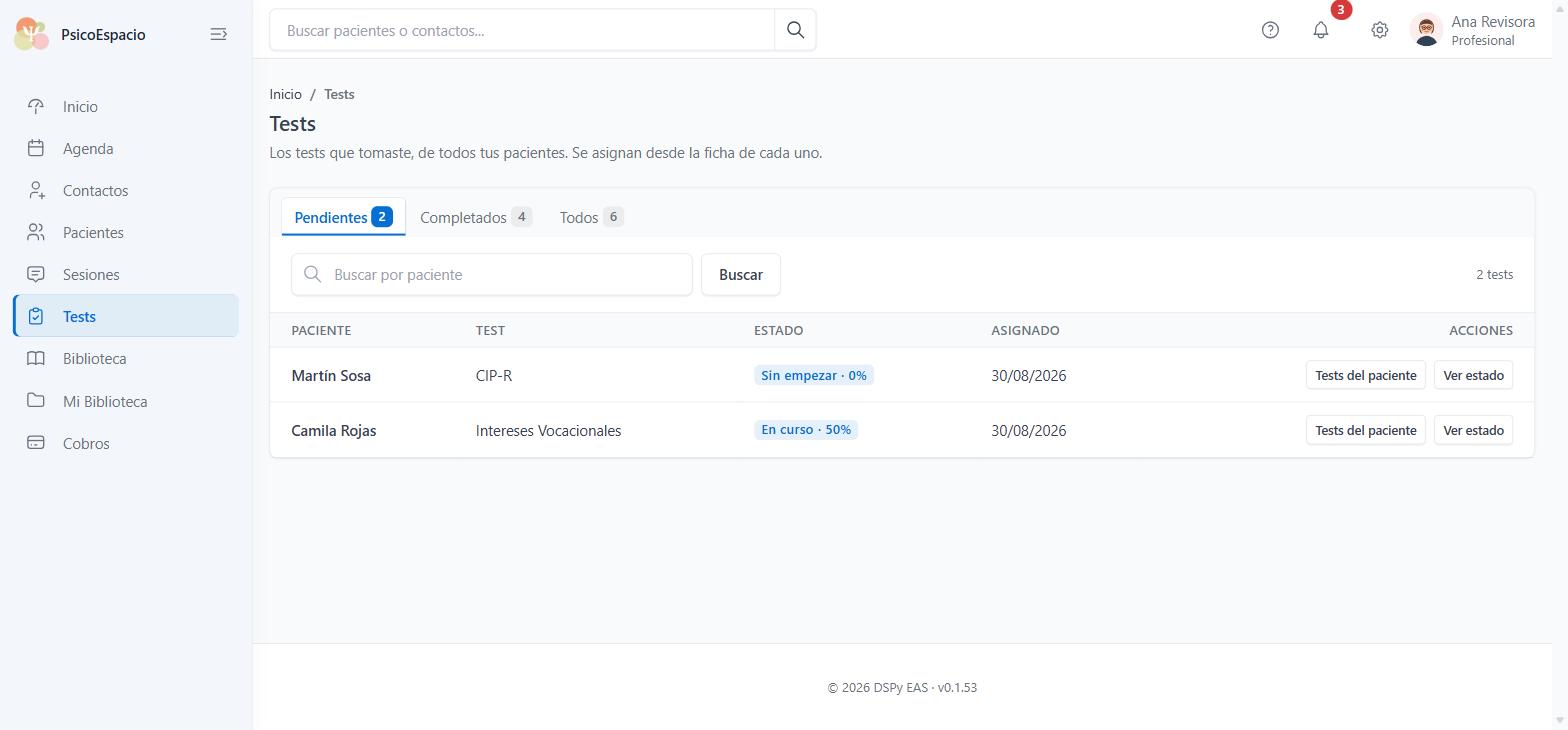Click the Buscar button

(x=741, y=274)
